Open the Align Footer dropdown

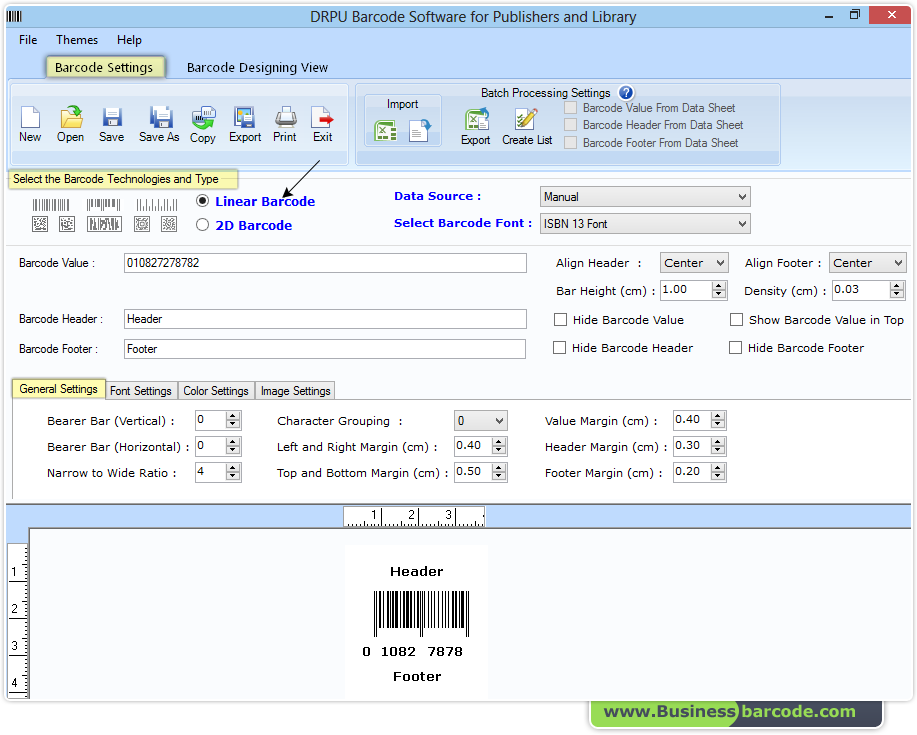(867, 263)
